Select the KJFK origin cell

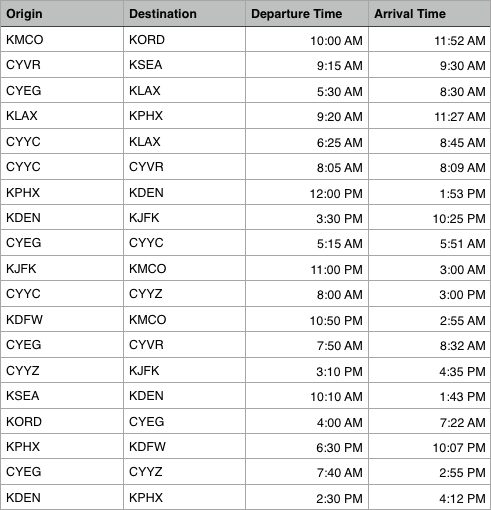tap(62, 269)
